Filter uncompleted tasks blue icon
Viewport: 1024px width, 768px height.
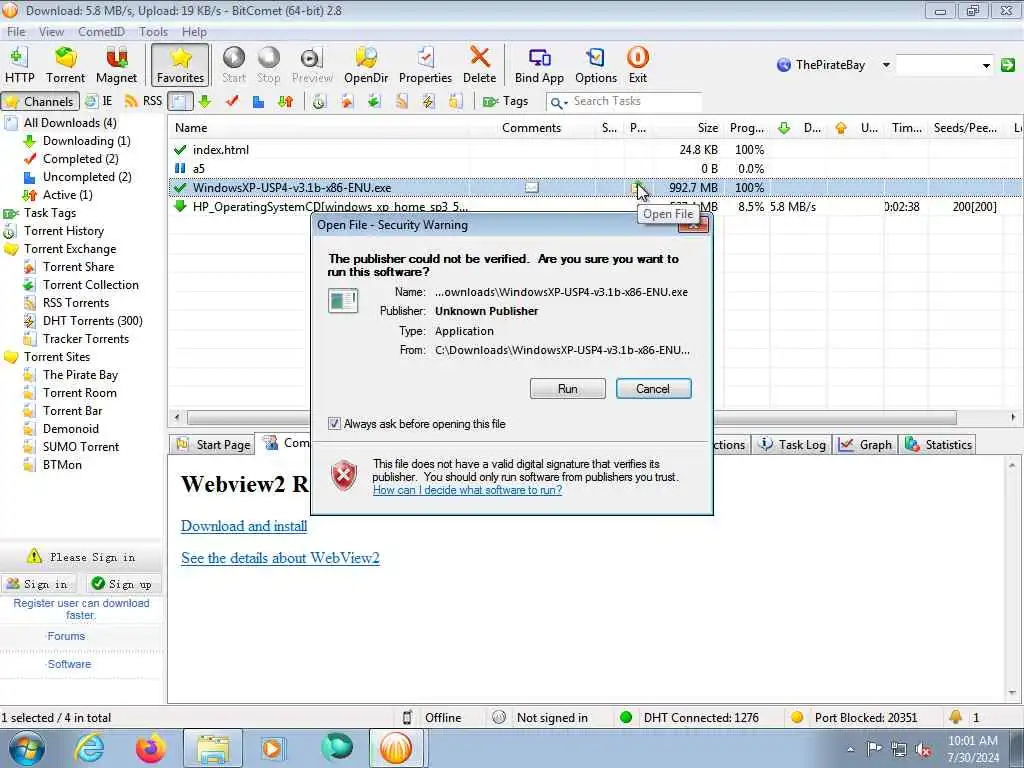pos(259,101)
